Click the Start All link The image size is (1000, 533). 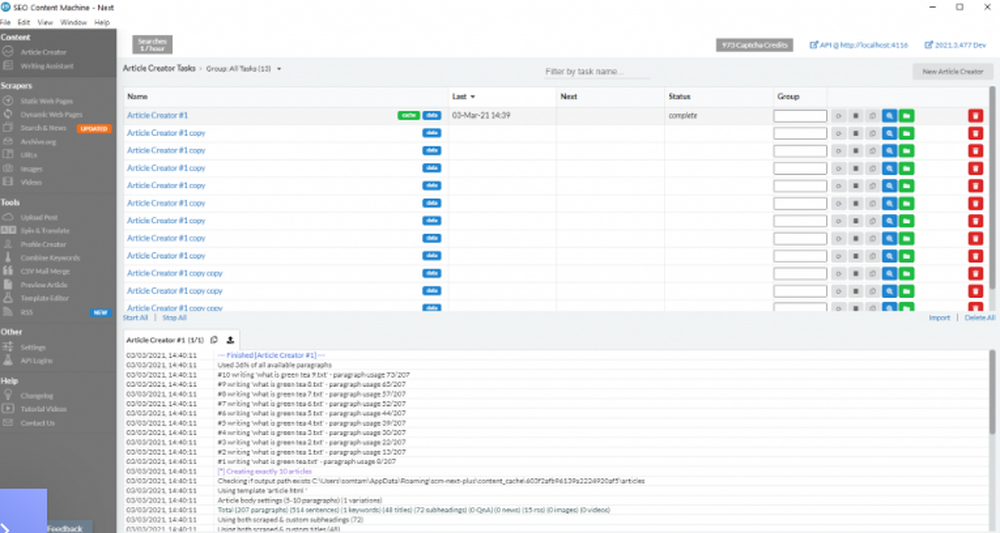pos(135,318)
